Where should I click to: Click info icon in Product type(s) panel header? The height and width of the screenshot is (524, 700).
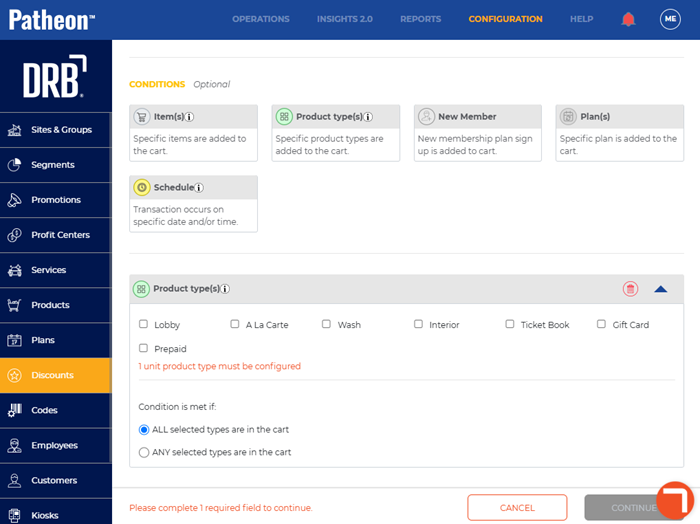tap(225, 289)
